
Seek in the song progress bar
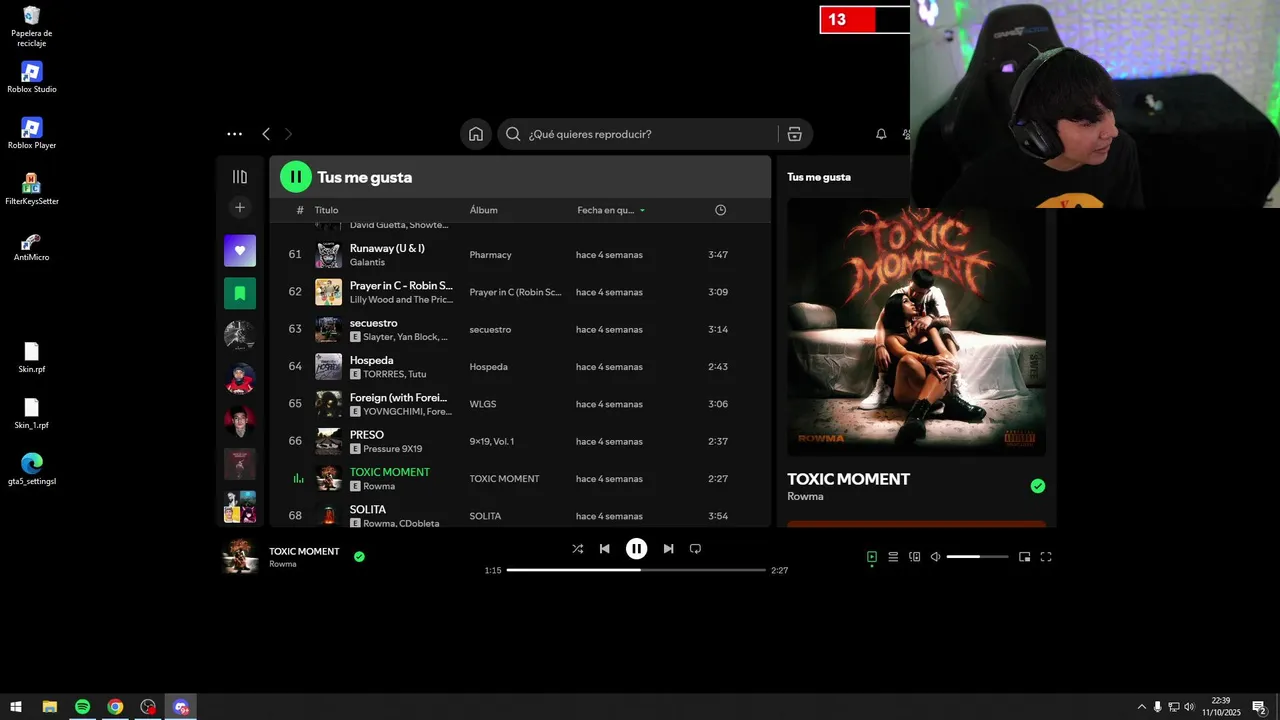pos(636,570)
